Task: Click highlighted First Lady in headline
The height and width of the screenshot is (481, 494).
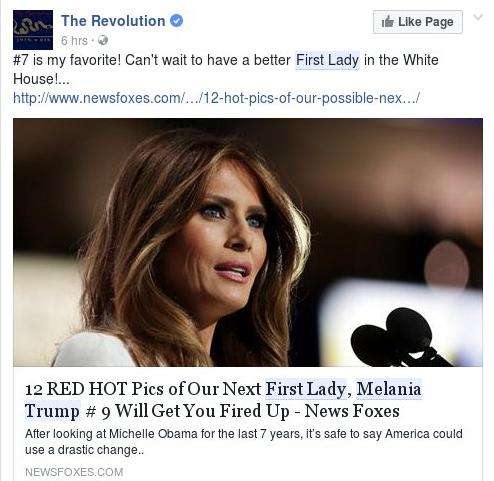Action: (x=306, y=389)
